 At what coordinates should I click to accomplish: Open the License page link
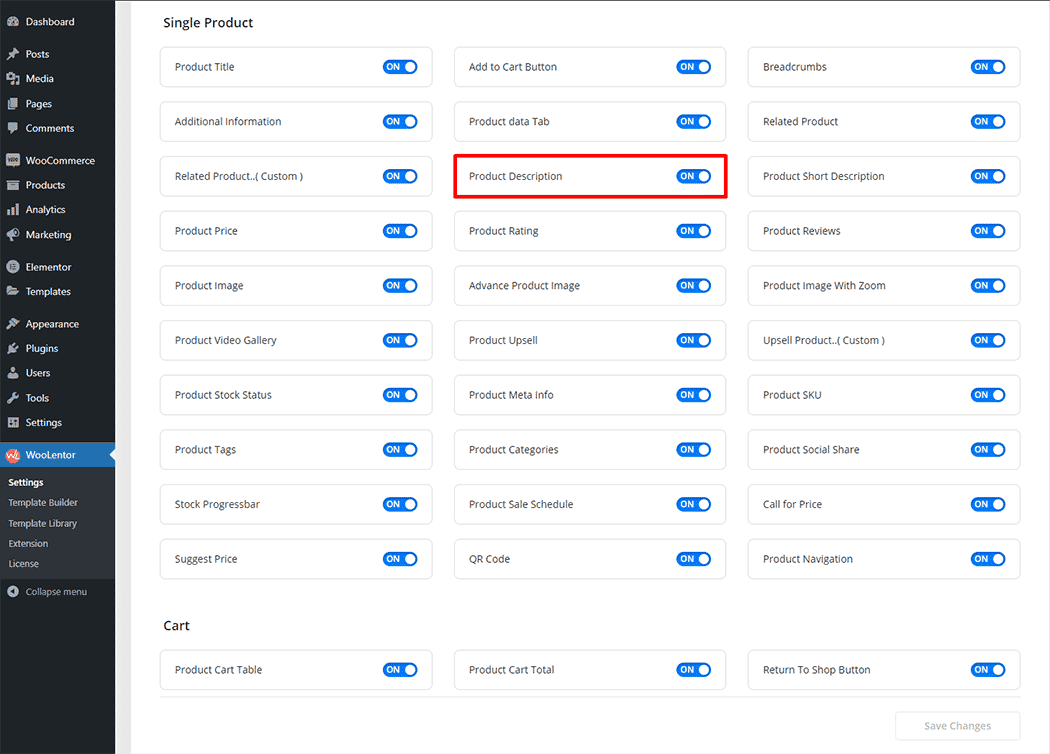click(x=23, y=564)
